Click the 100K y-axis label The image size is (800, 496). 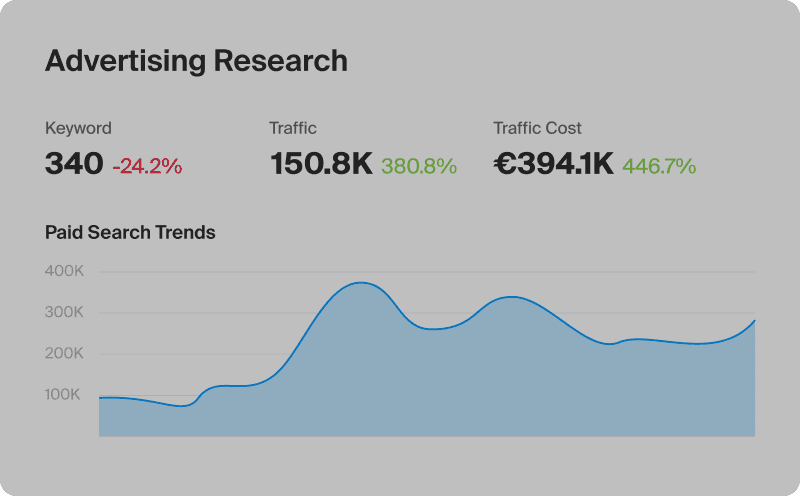pyautogui.click(x=64, y=394)
